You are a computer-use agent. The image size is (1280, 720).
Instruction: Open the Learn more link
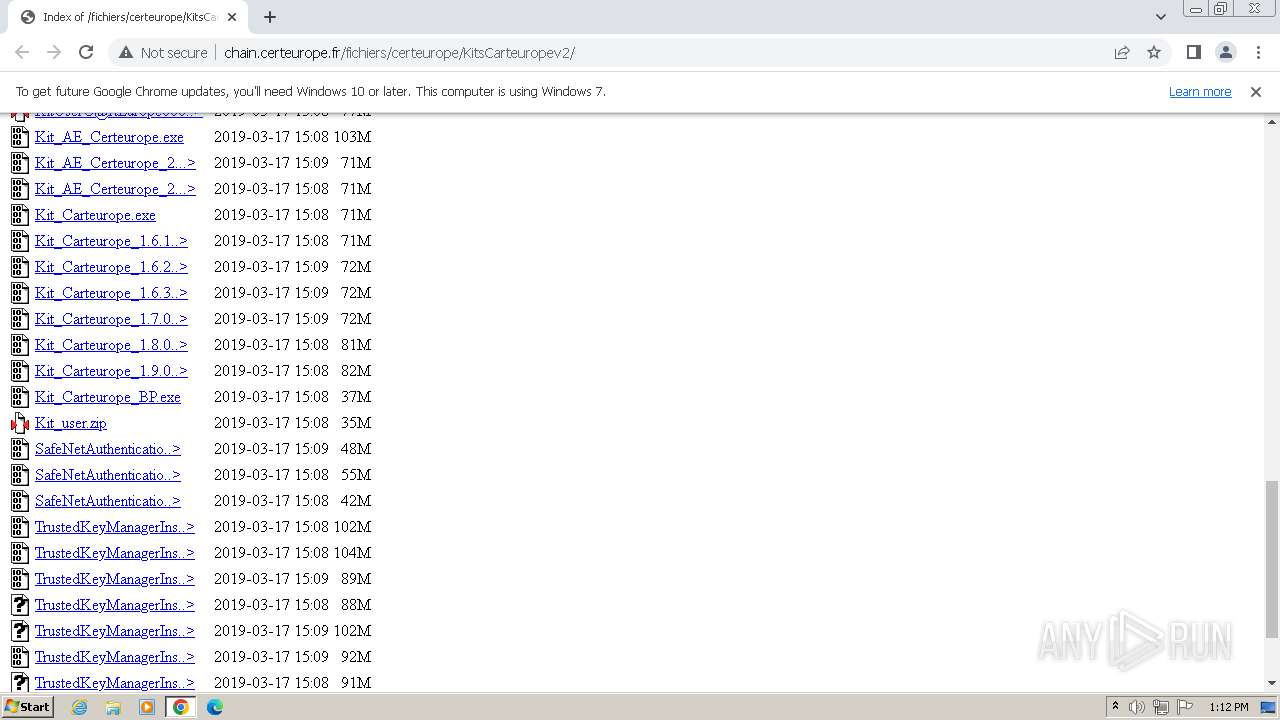click(x=1200, y=91)
